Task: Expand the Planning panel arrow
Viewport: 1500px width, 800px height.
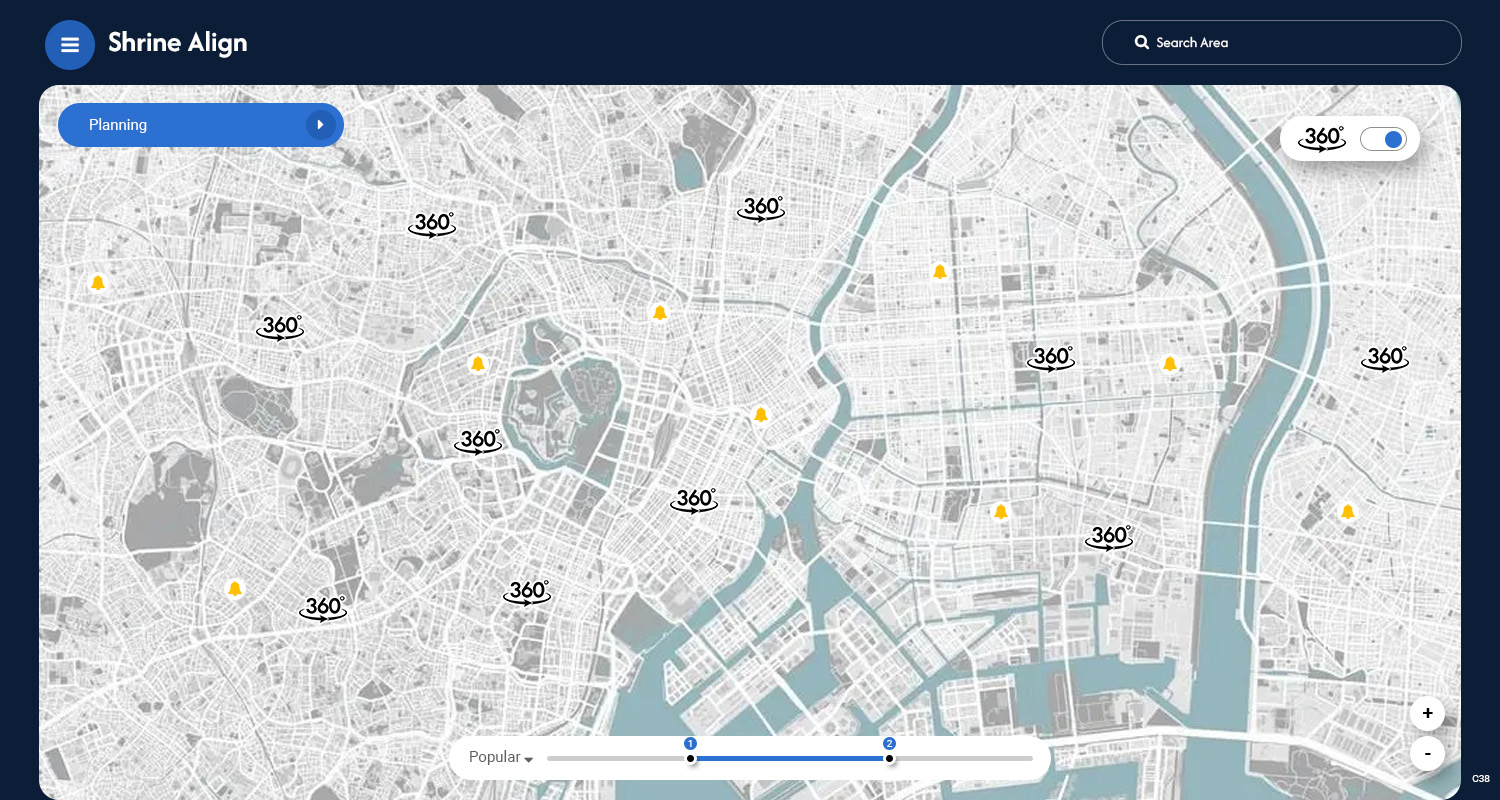Action: point(320,125)
